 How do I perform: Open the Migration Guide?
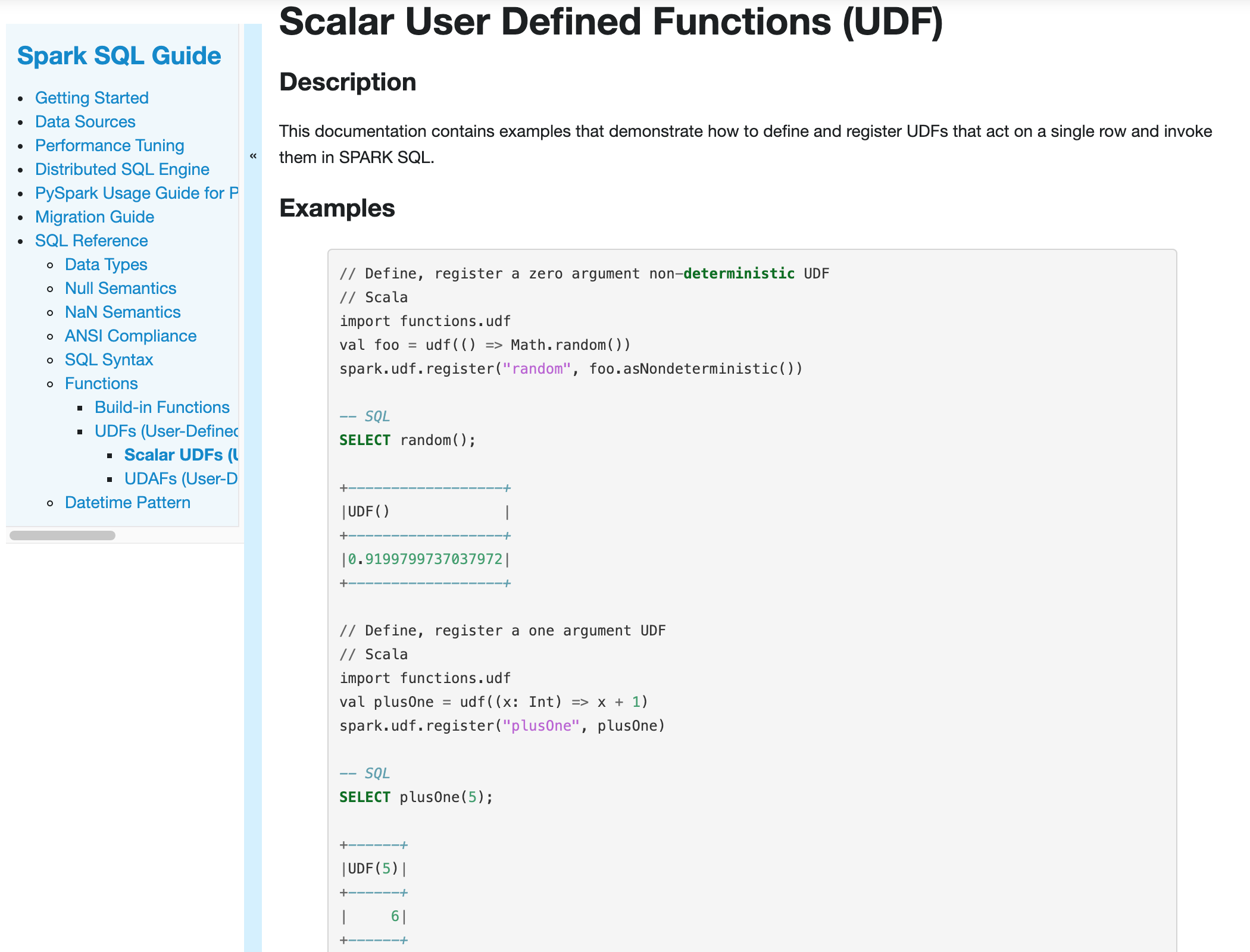click(x=95, y=217)
